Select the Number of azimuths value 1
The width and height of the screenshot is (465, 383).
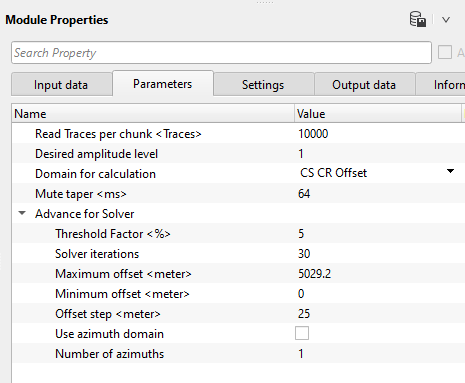(x=301, y=354)
